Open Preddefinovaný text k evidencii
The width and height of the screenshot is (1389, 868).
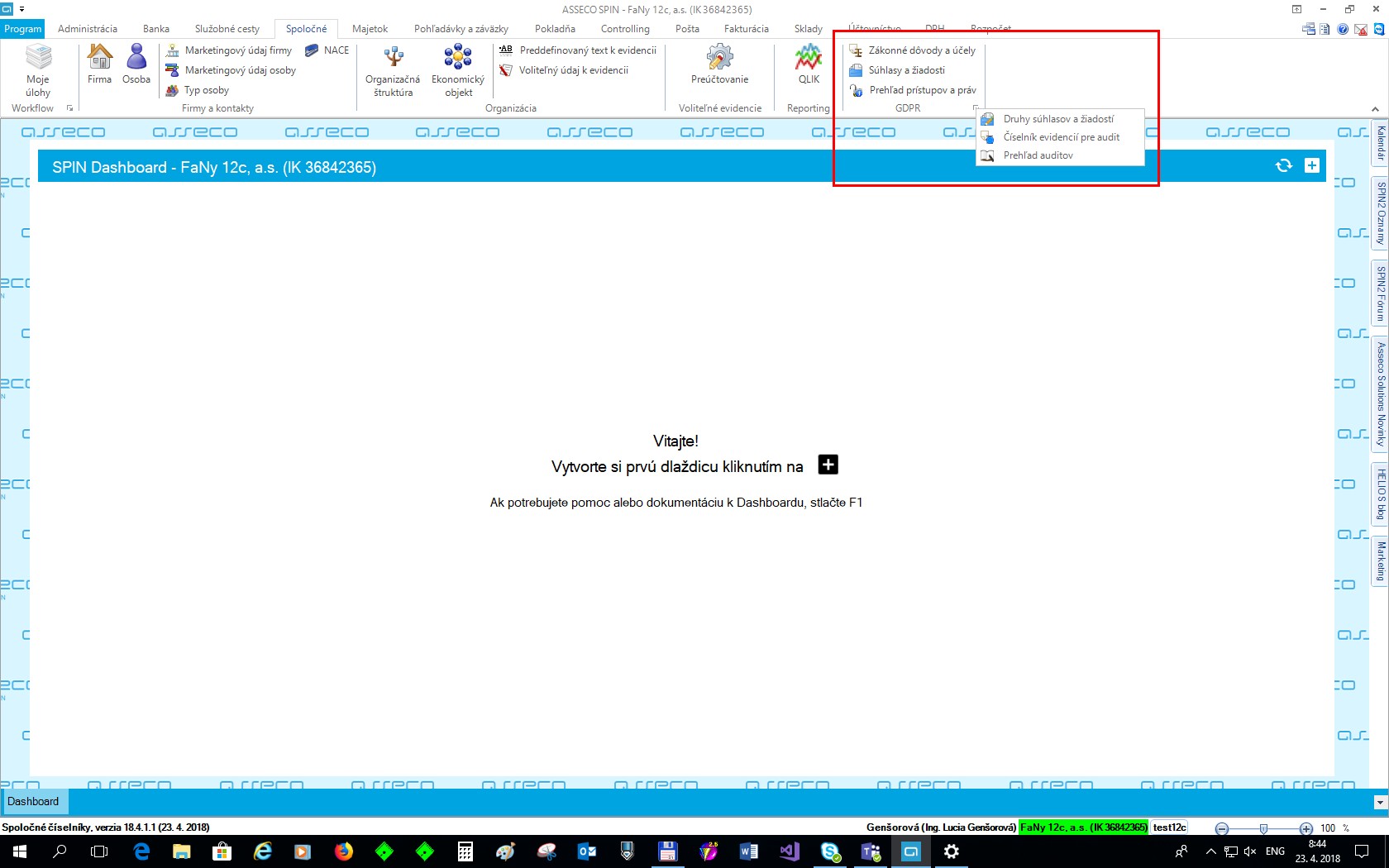click(x=577, y=50)
